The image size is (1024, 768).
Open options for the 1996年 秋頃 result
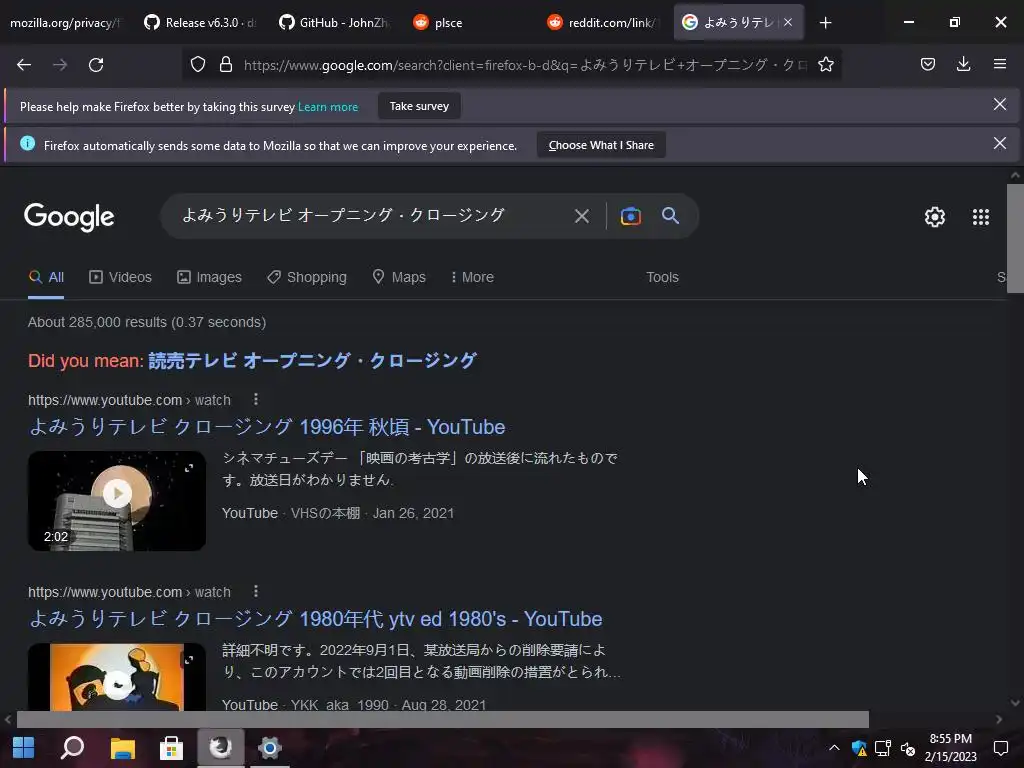pyautogui.click(x=255, y=399)
